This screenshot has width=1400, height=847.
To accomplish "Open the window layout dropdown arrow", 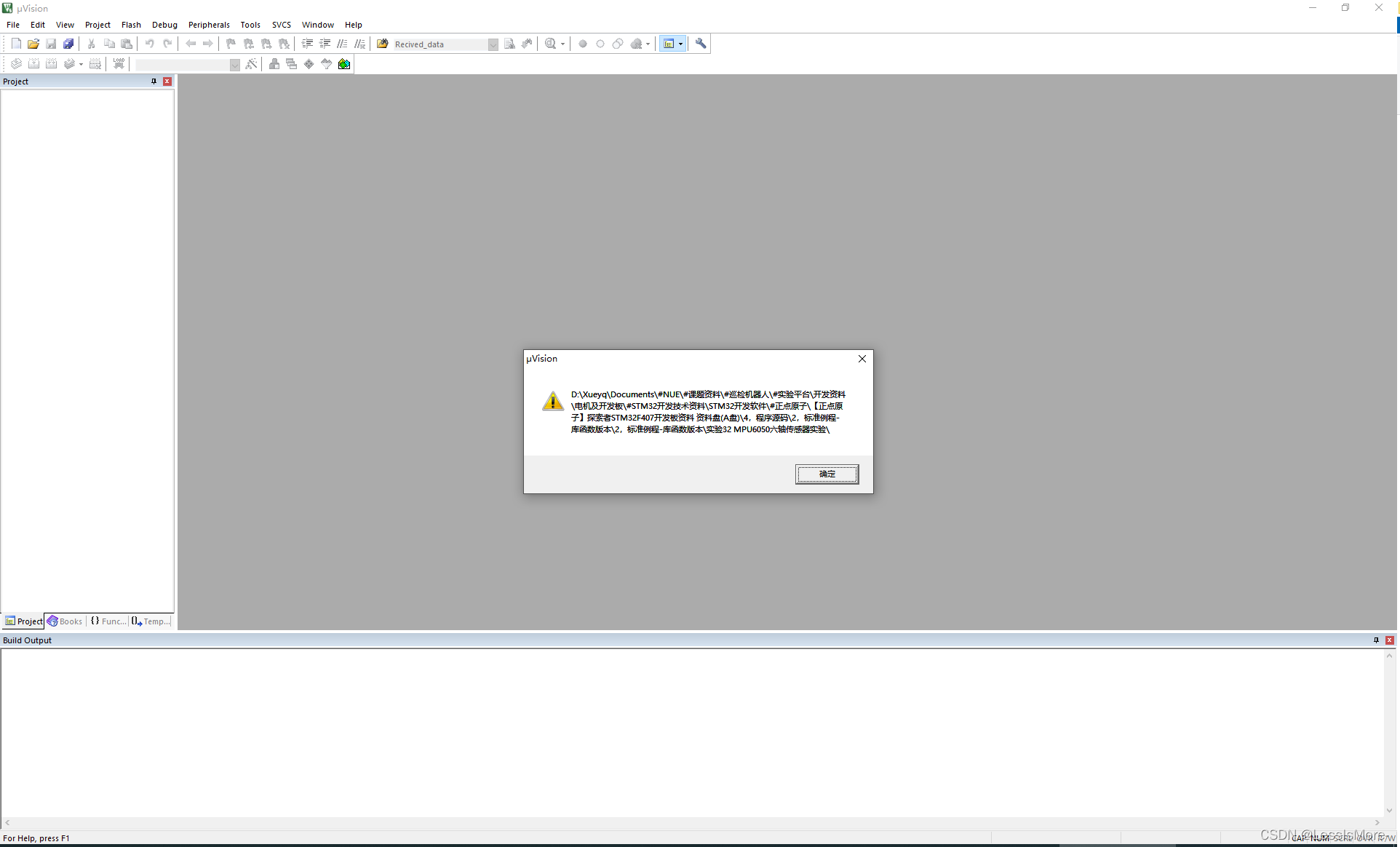I will (680, 44).
